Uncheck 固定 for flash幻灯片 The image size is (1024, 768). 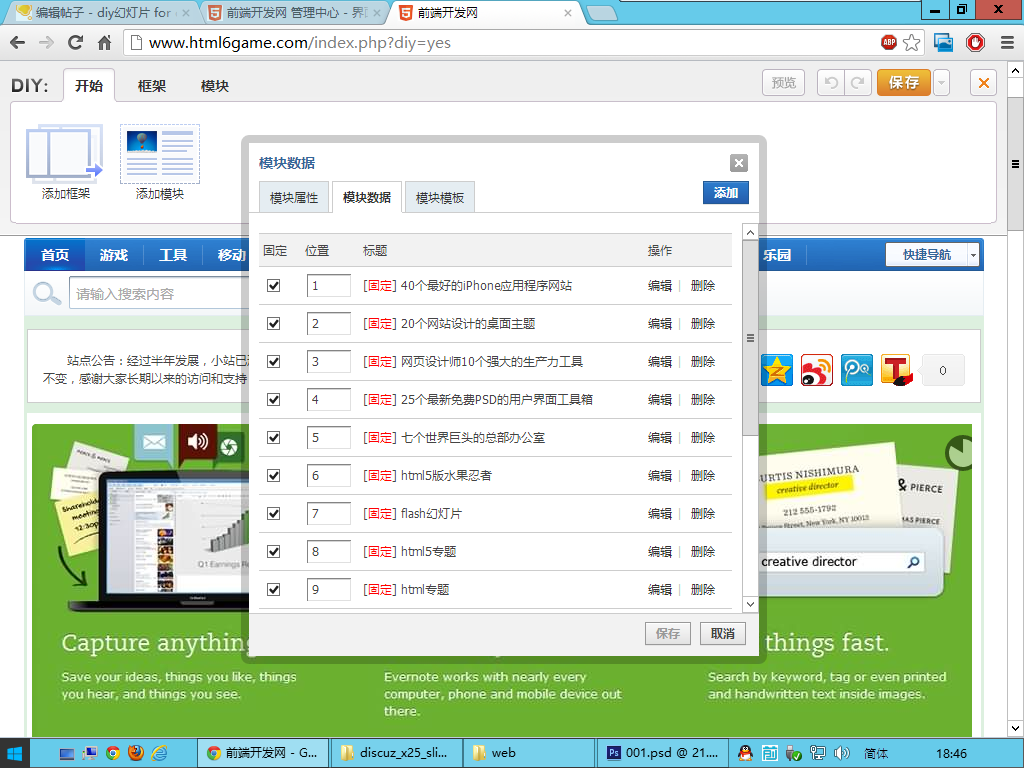[274, 513]
